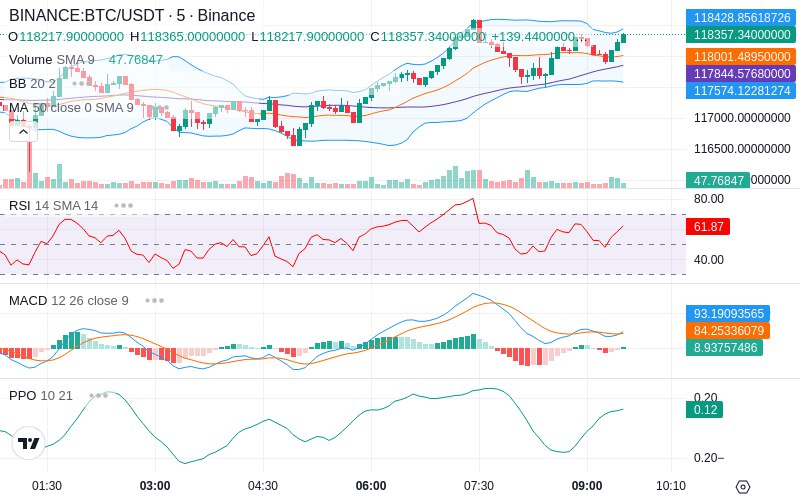Click the red RSI value label 61.87
Viewport: 800px width, 500px height.
[x=708, y=227]
